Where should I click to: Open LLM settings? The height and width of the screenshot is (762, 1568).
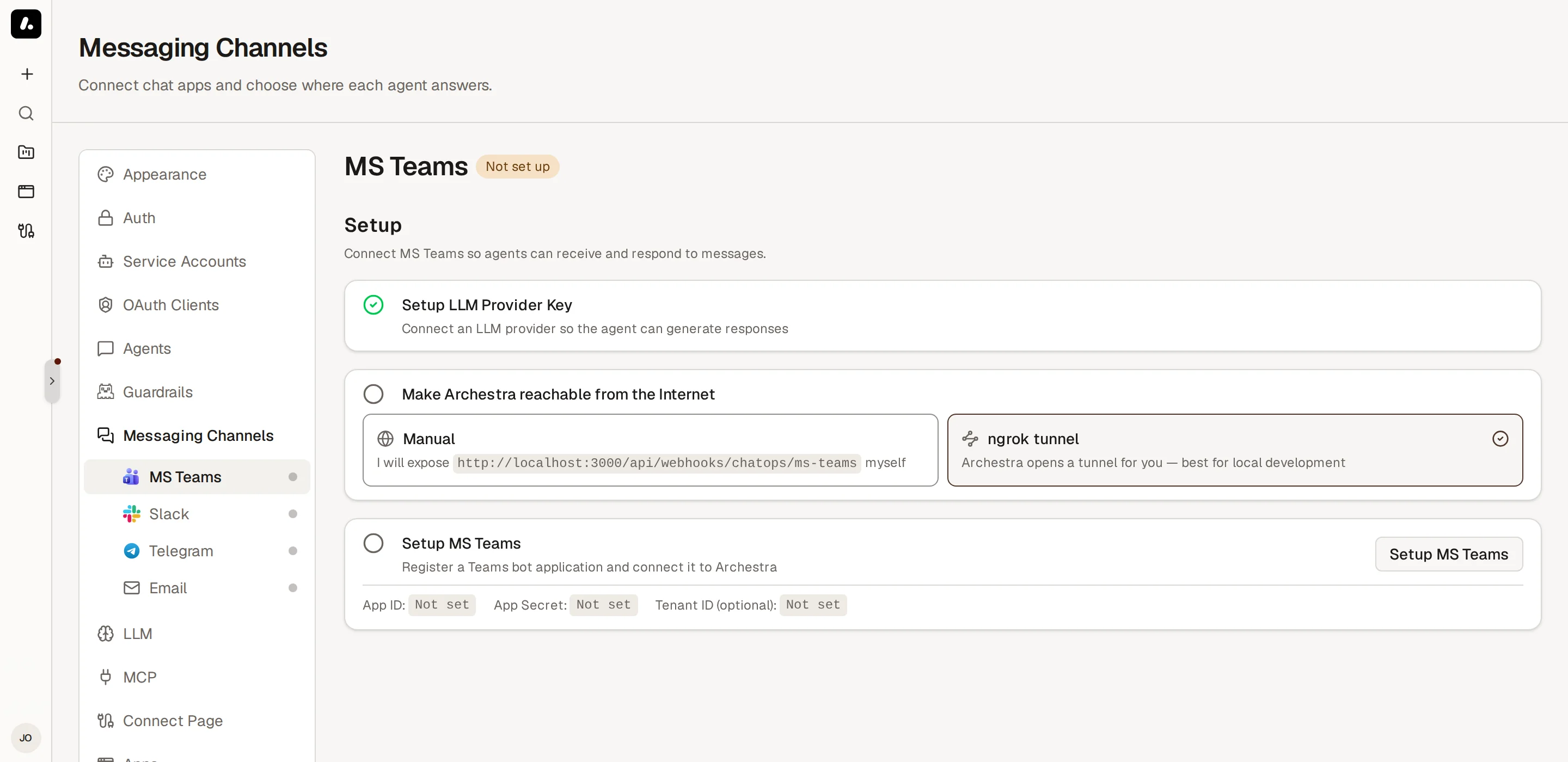(197, 634)
